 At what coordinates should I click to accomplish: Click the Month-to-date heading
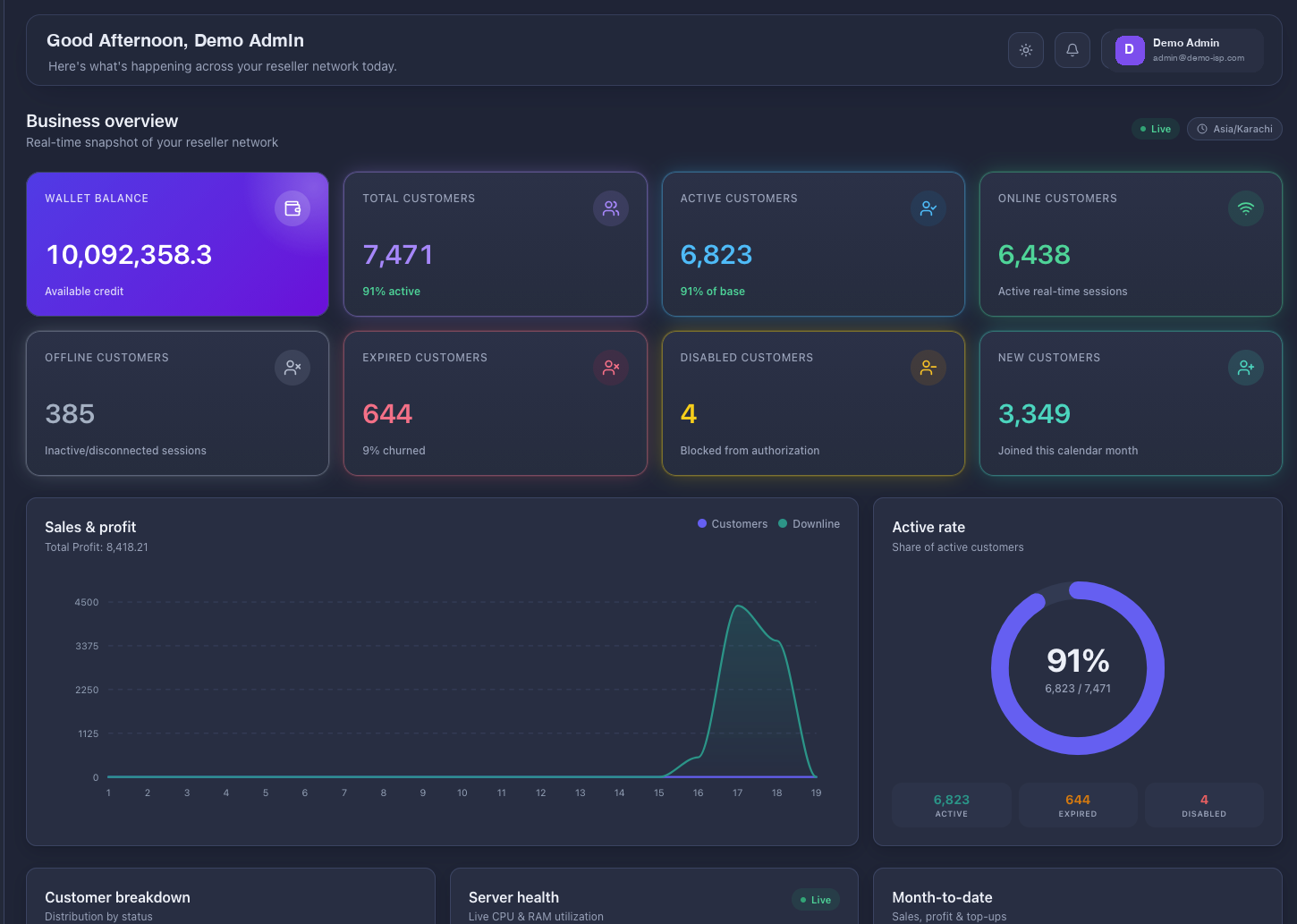[942, 897]
